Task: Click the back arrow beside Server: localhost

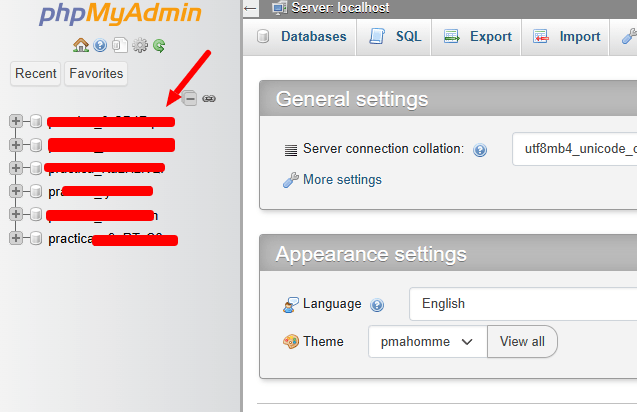Action: tap(251, 8)
